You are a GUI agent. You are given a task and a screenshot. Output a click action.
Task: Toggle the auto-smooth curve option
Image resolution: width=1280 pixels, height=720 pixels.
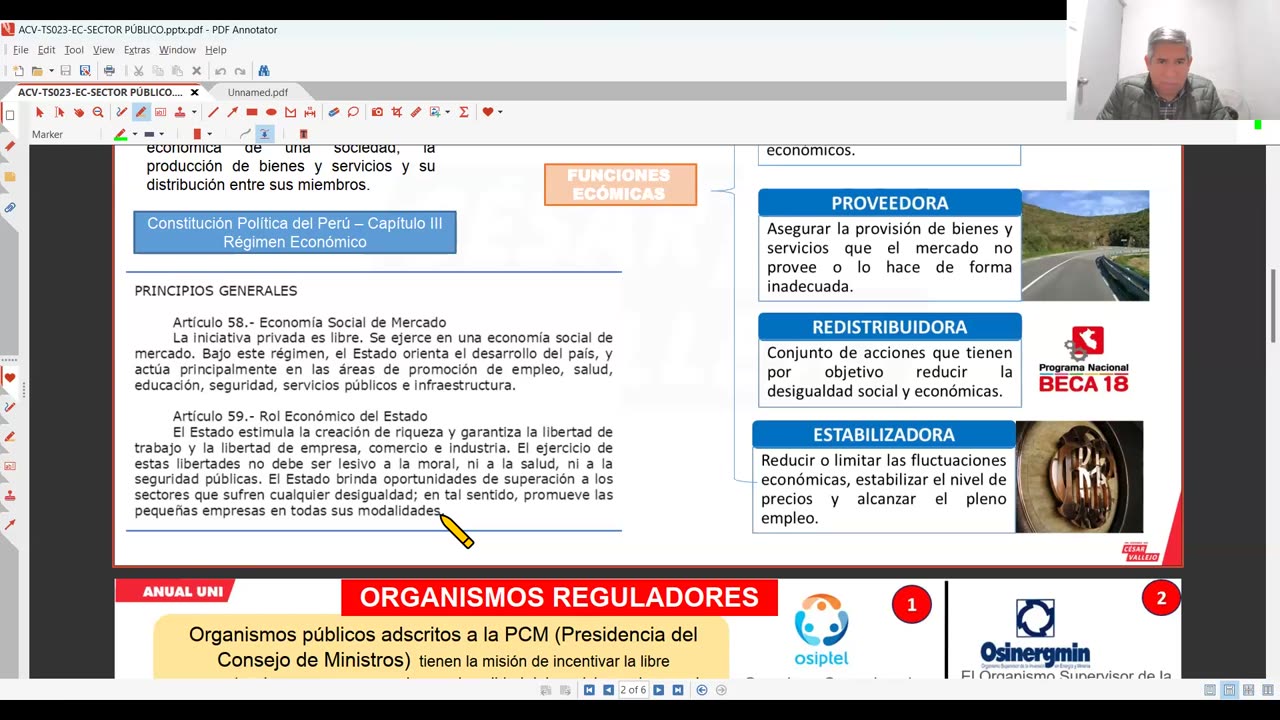(x=244, y=134)
